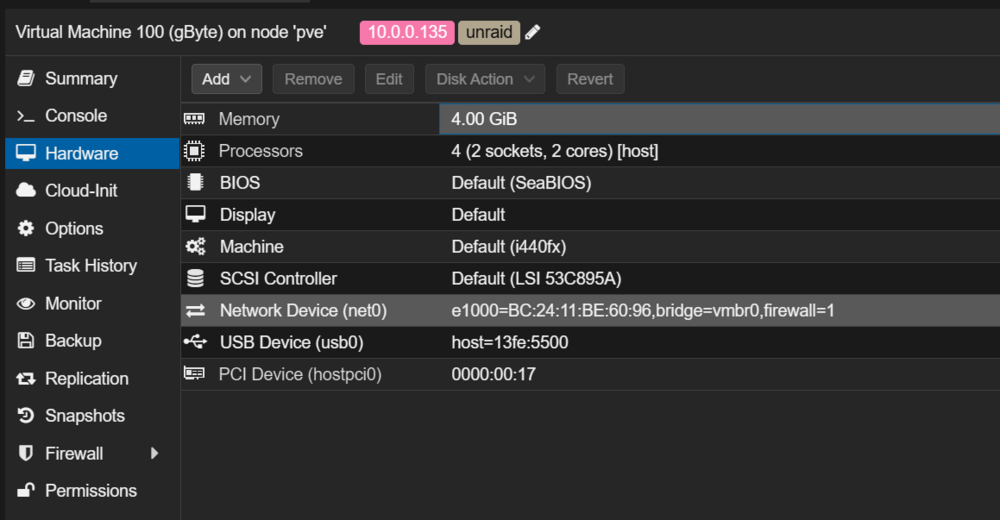Open Console via its terminal icon
The image size is (1000, 520).
tap(26, 115)
